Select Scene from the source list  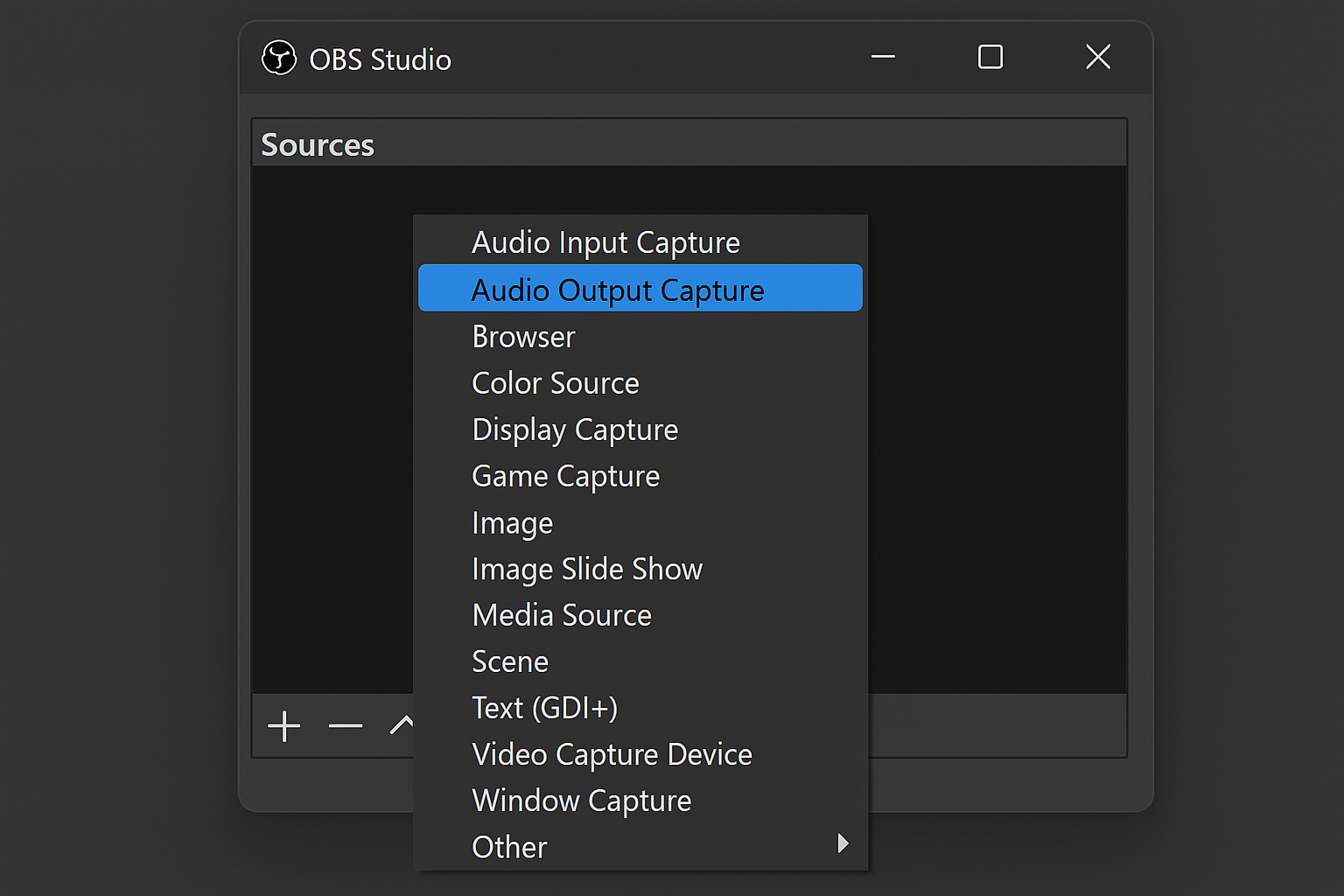click(510, 661)
